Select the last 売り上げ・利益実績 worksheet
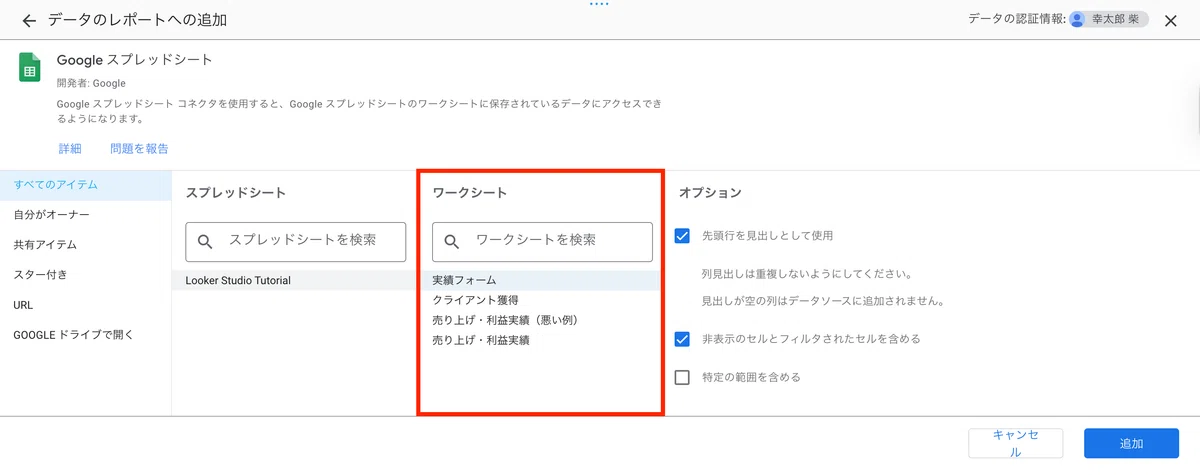 540,340
